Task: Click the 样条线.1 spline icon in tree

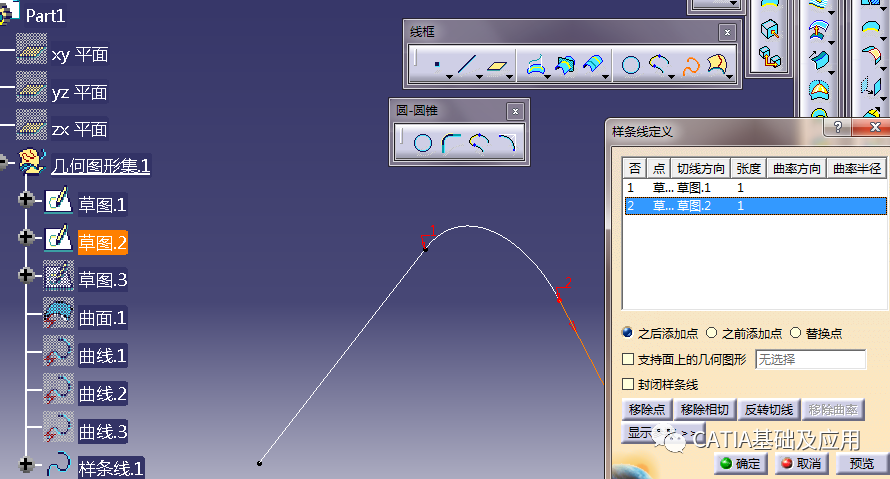Action: click(x=58, y=465)
